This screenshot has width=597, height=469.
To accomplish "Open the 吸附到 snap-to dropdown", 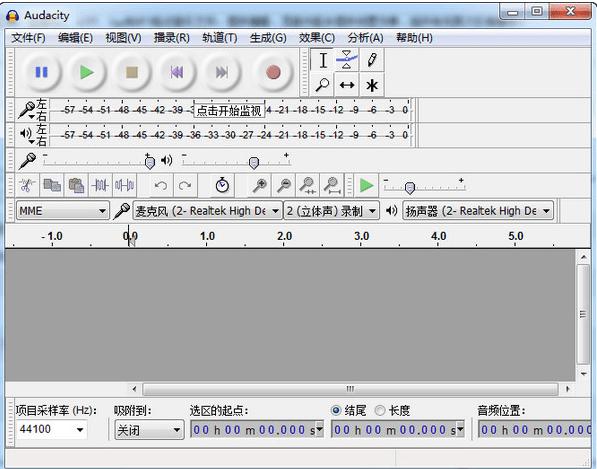I will [149, 430].
